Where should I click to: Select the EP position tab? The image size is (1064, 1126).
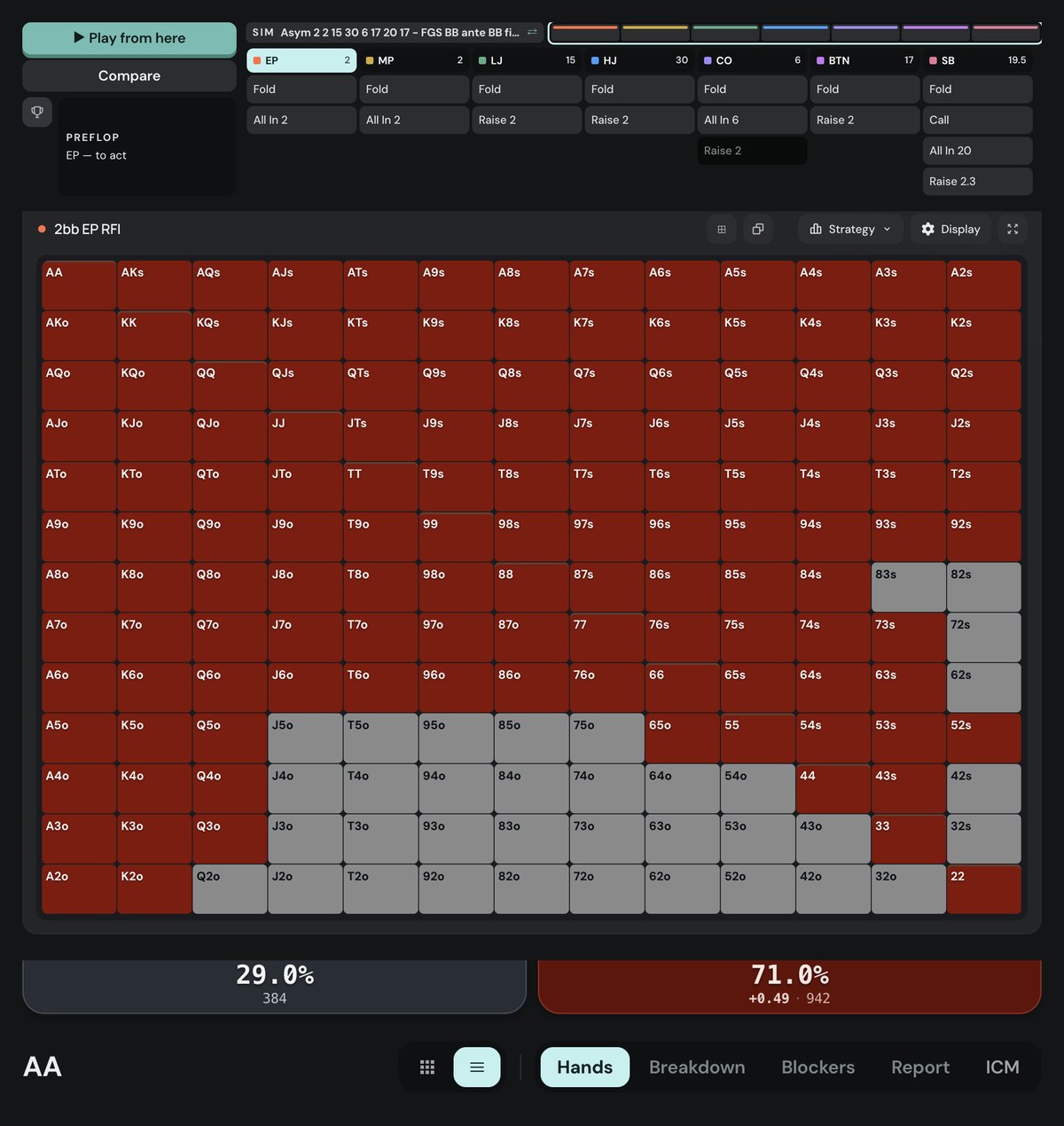(301, 60)
